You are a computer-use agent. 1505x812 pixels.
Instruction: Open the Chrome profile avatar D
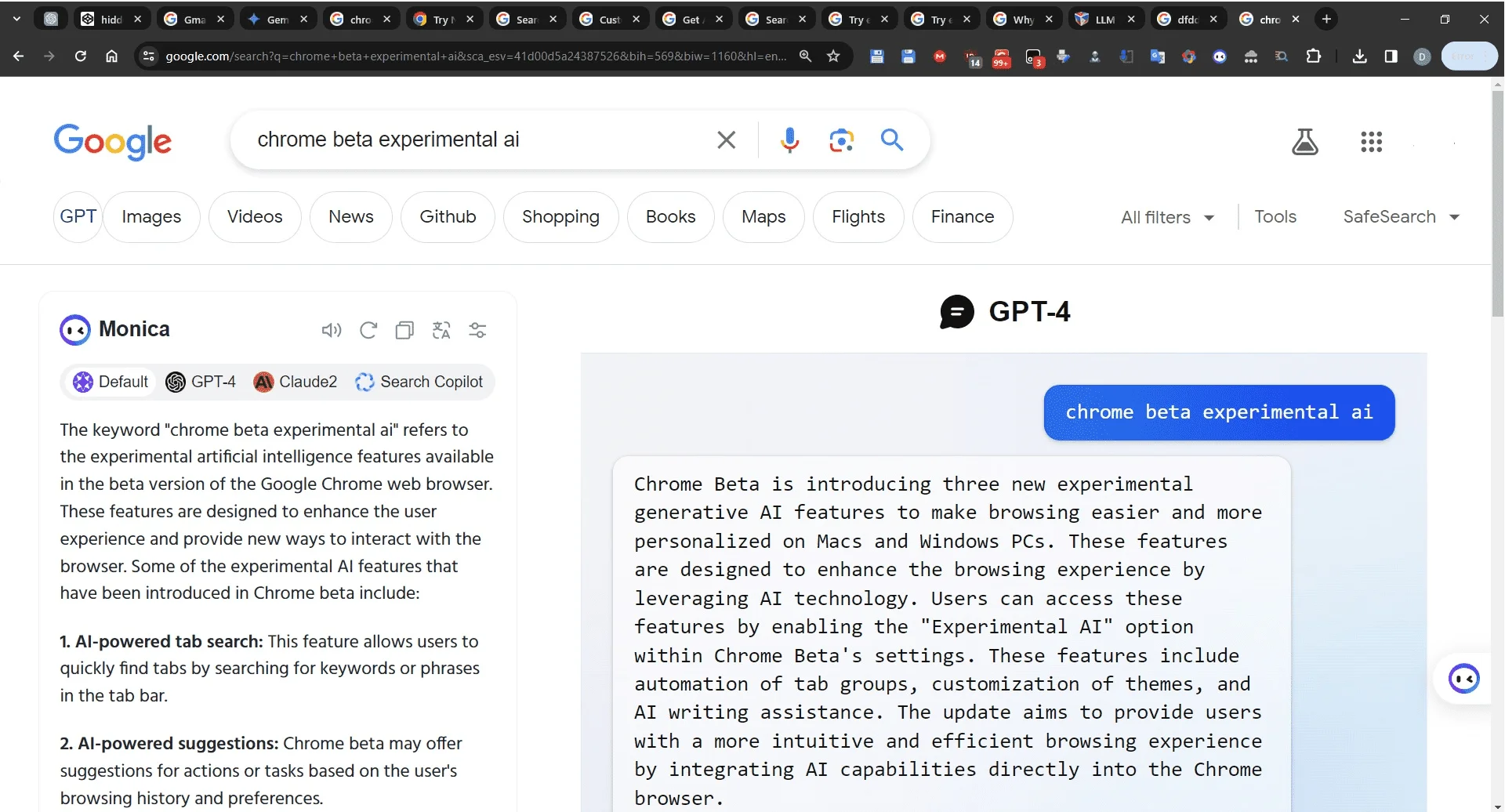coord(1422,56)
